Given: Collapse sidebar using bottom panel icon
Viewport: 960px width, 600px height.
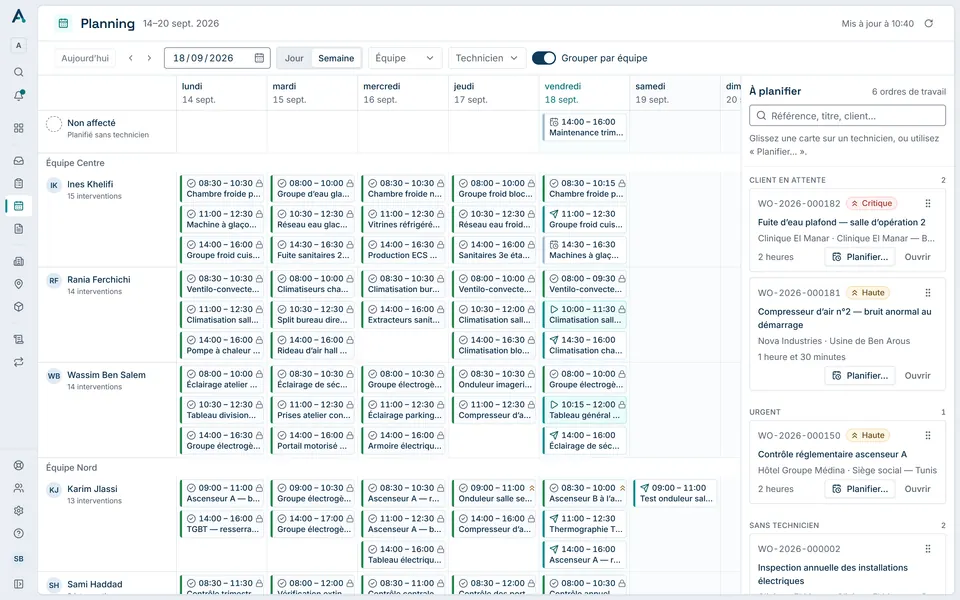Looking at the screenshot, I should (x=18, y=584).
